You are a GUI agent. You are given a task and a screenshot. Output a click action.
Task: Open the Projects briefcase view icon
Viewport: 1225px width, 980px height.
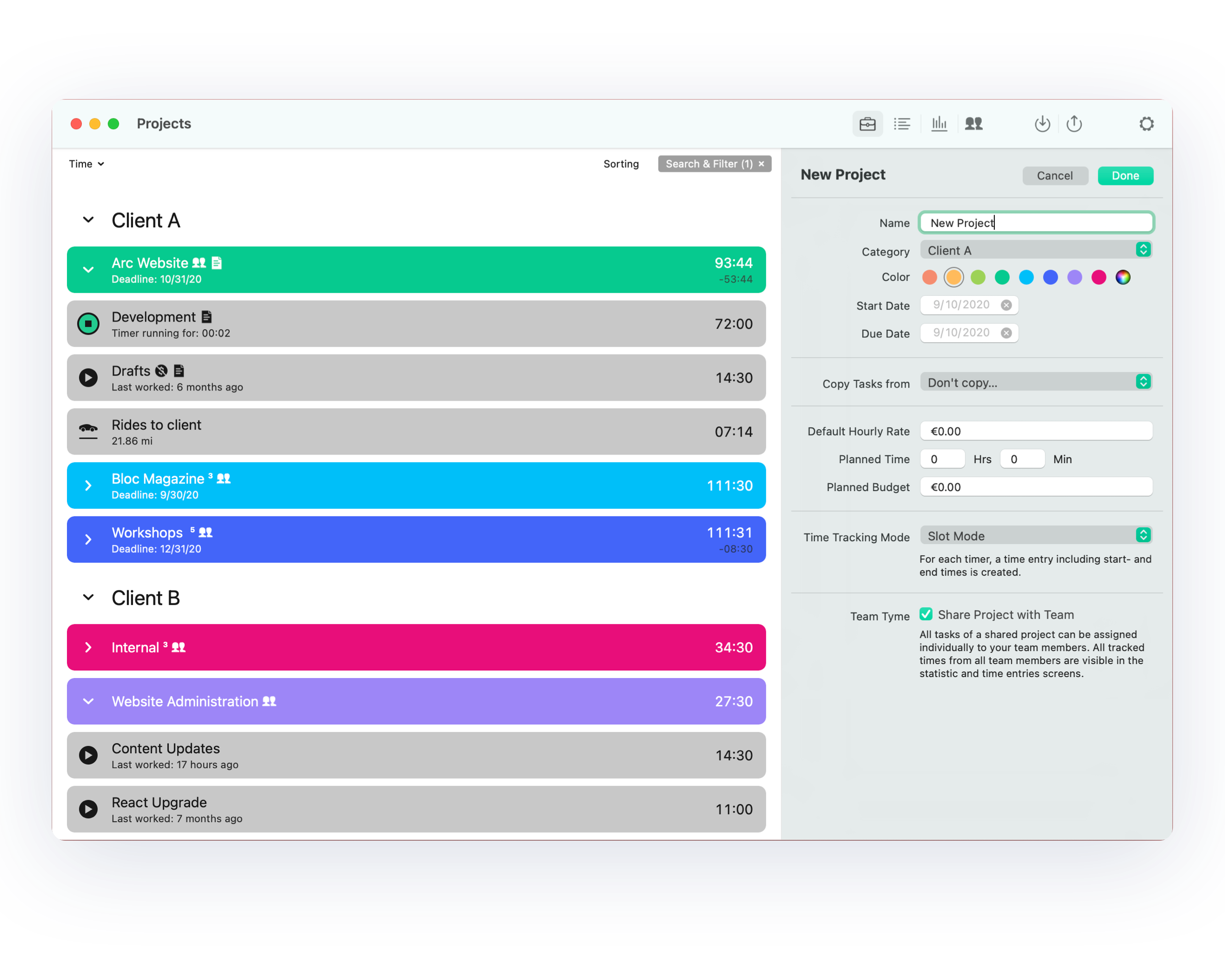(x=867, y=124)
